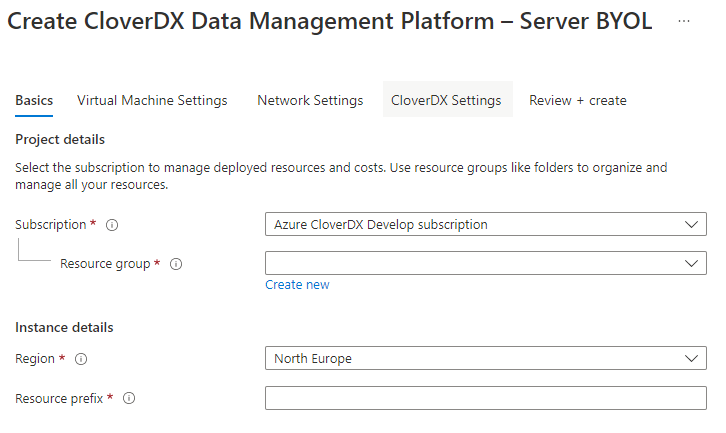Screen dimensions: 726x433
Task: Click the info icon next to Region
Action: 82,359
